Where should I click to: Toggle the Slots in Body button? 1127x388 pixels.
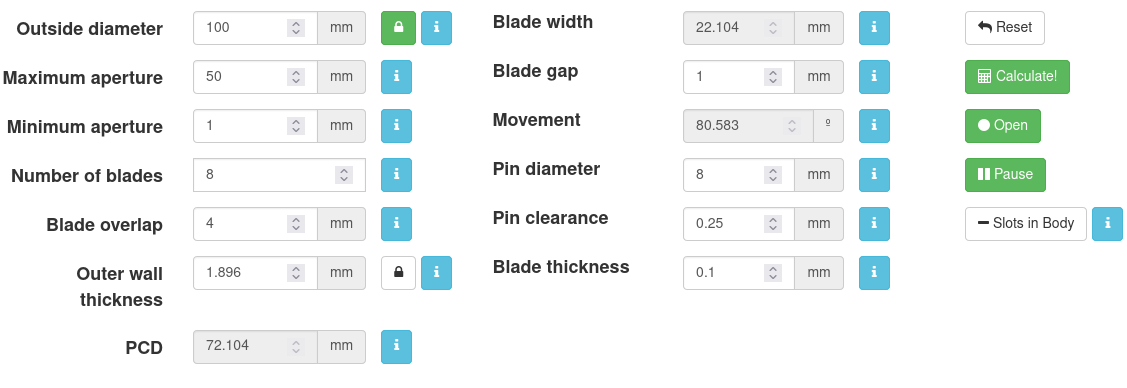pos(1026,223)
